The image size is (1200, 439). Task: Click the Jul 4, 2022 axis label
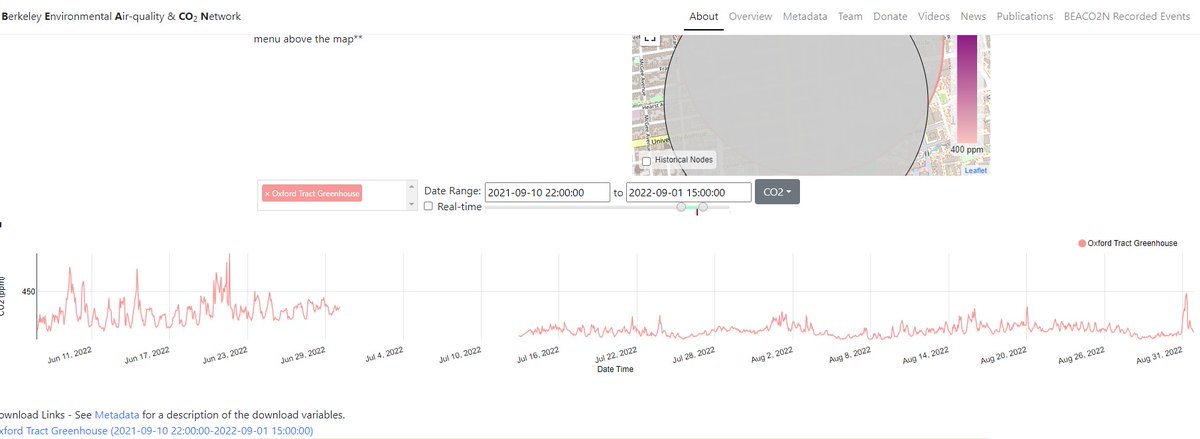point(384,354)
